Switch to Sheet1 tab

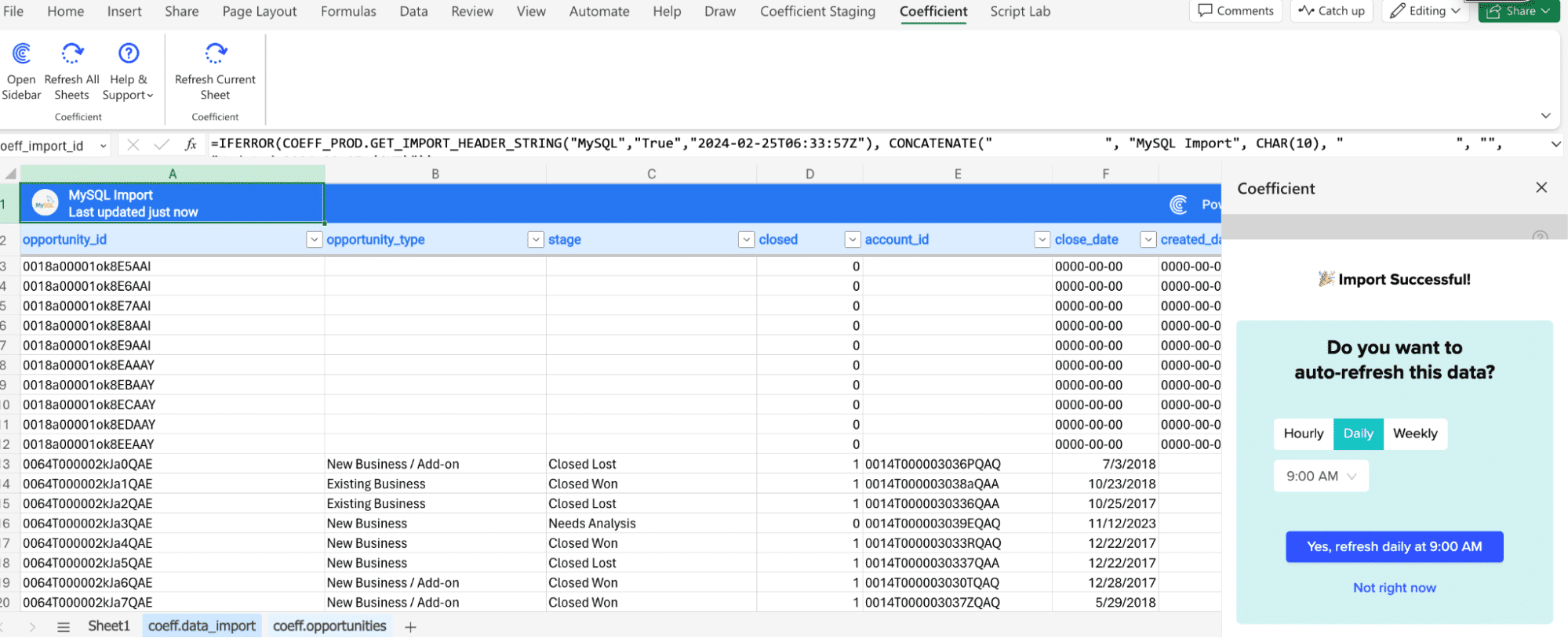(108, 625)
